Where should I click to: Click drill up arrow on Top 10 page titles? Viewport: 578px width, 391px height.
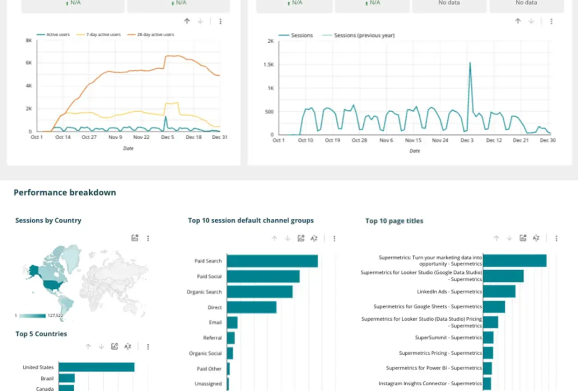pos(496,238)
